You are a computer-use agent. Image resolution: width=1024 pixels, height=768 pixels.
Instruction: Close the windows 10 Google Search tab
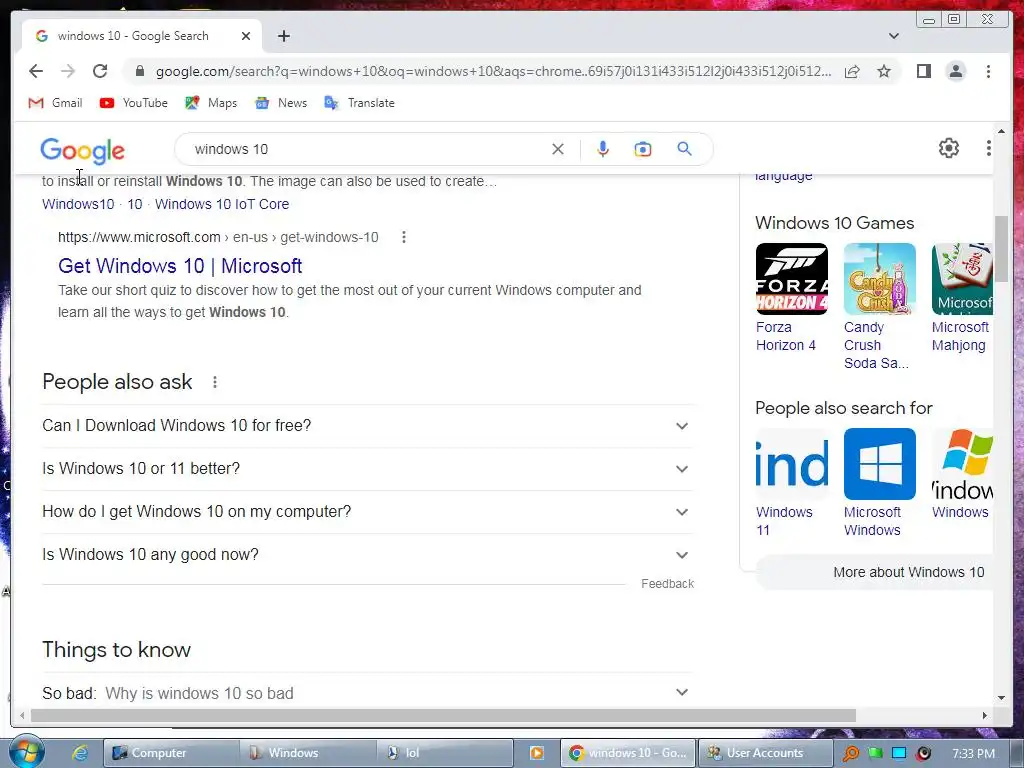point(246,36)
